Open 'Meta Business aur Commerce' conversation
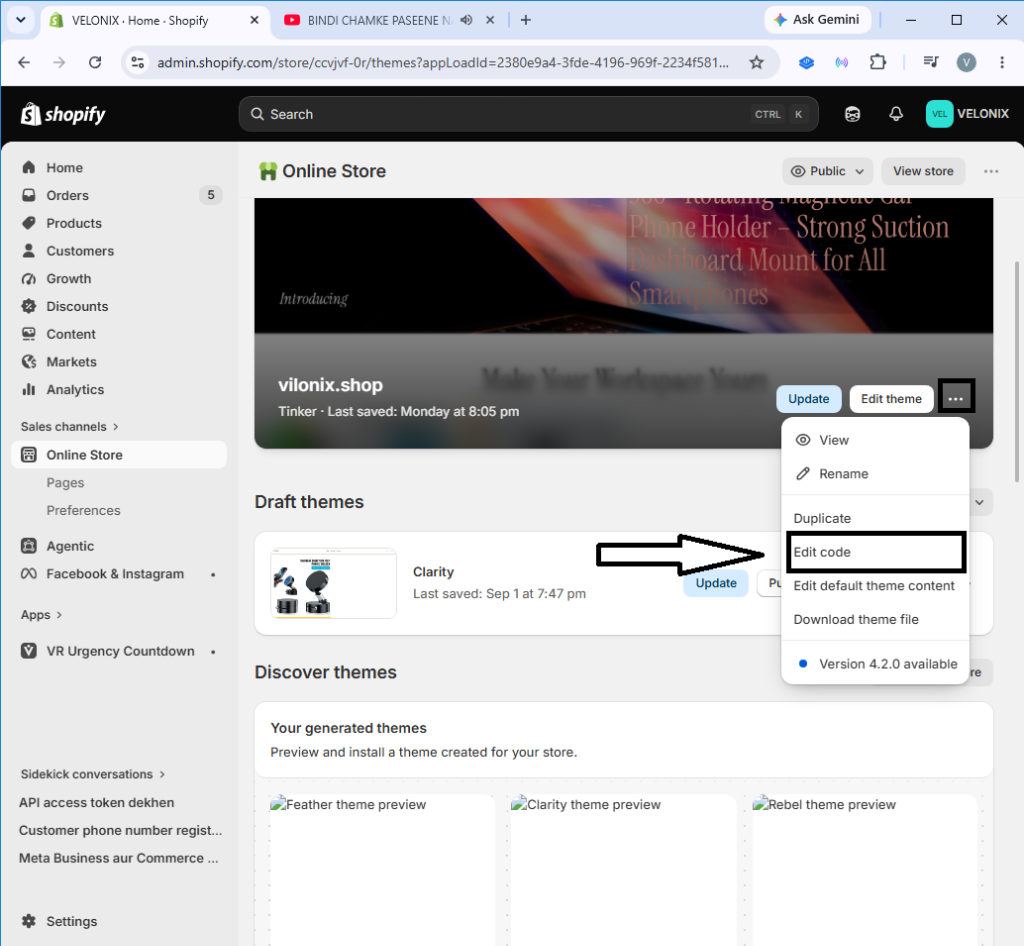The height and width of the screenshot is (946, 1024). click(x=118, y=858)
